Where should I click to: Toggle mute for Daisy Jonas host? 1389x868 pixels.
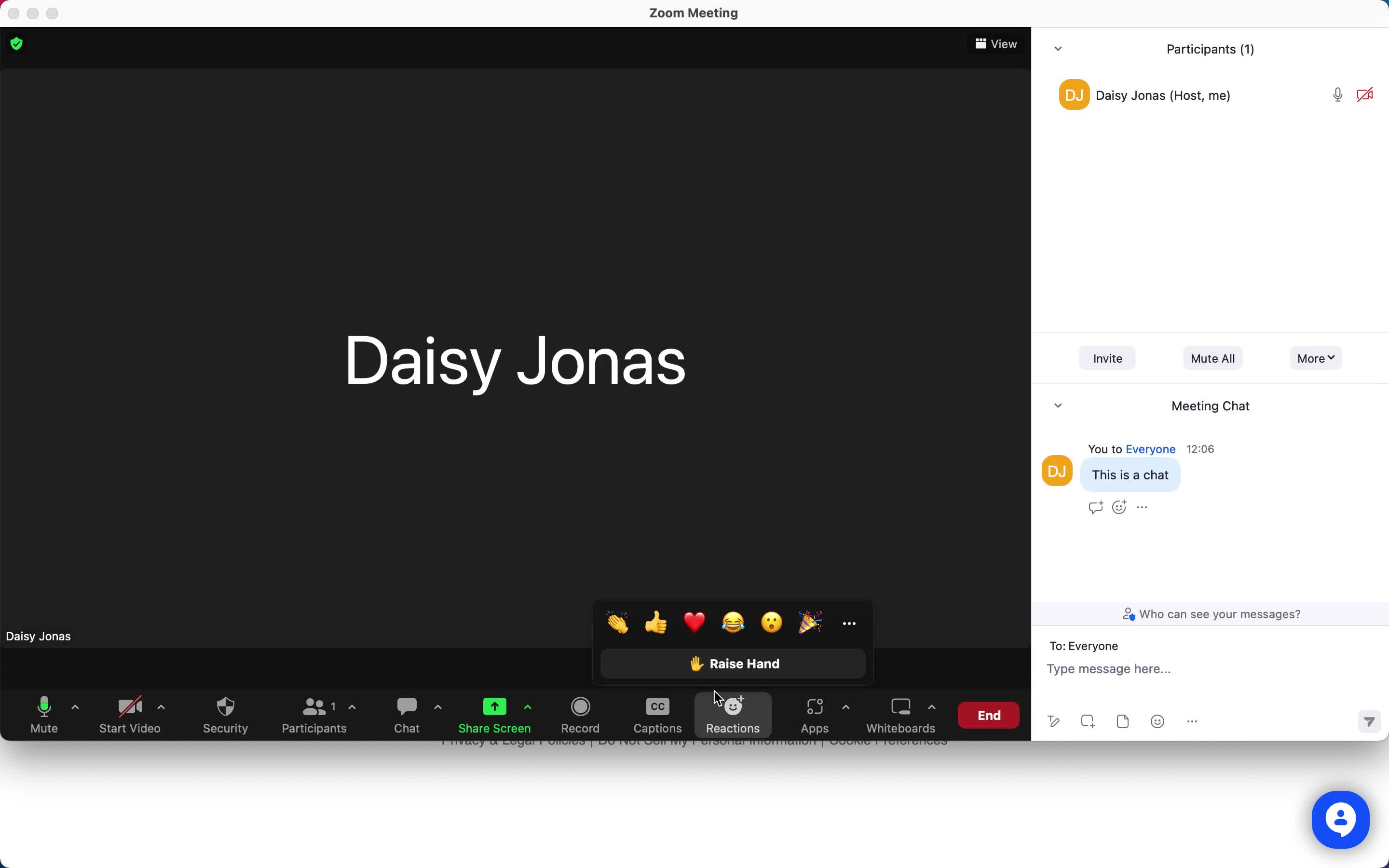tap(1337, 94)
